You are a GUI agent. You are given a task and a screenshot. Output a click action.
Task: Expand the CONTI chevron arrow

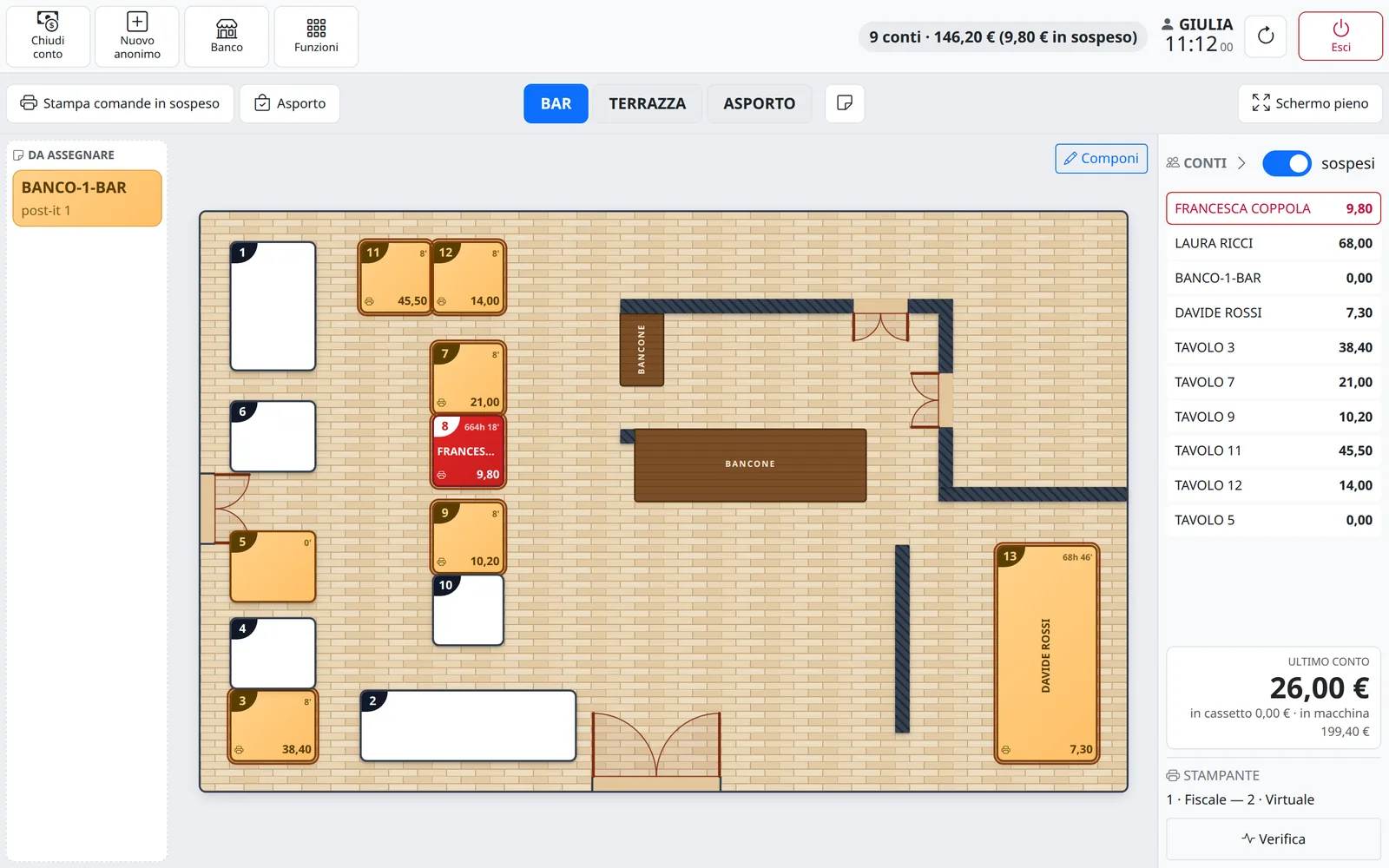click(x=1241, y=163)
